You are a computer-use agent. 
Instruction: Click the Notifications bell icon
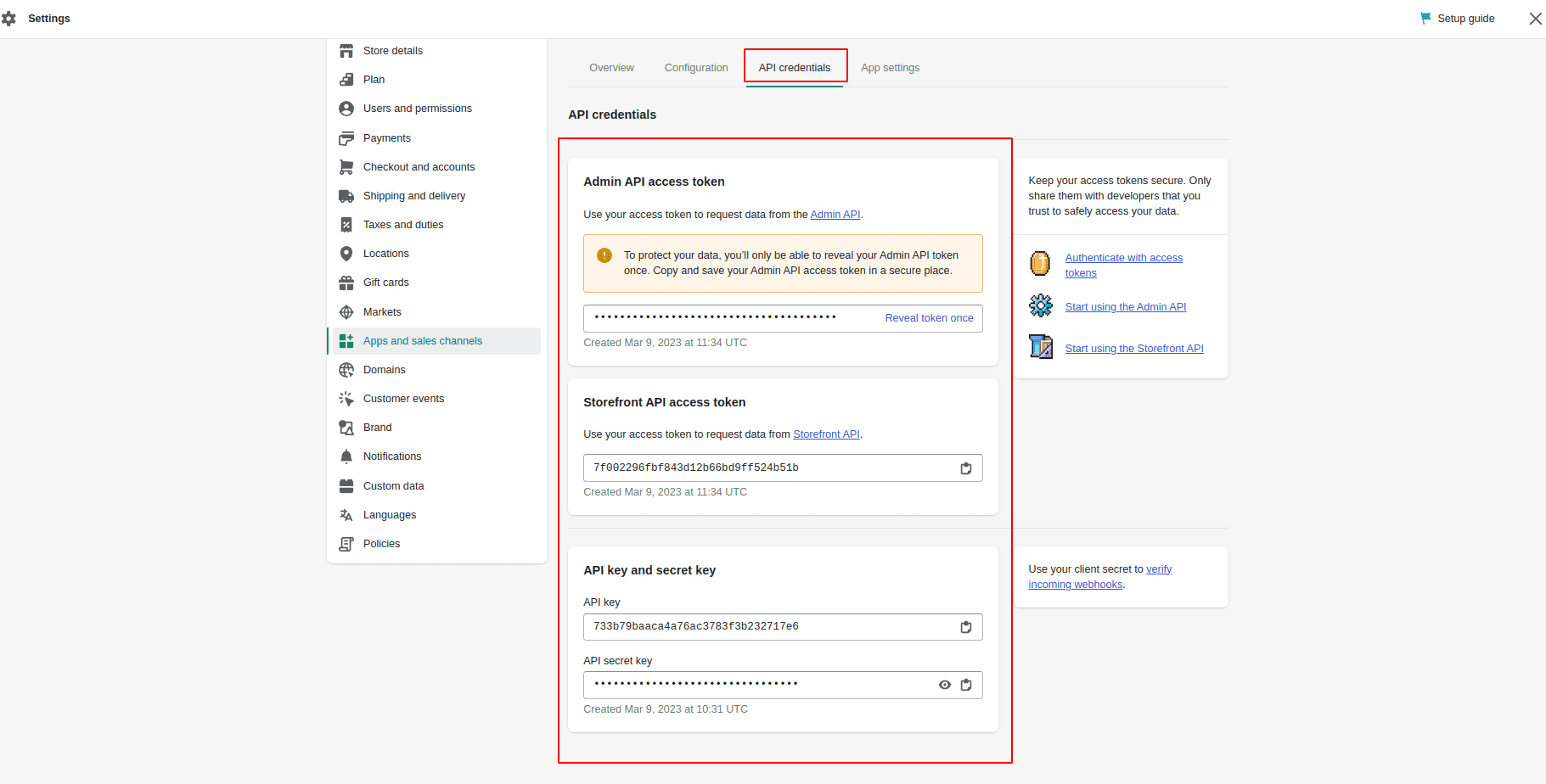[x=346, y=456]
